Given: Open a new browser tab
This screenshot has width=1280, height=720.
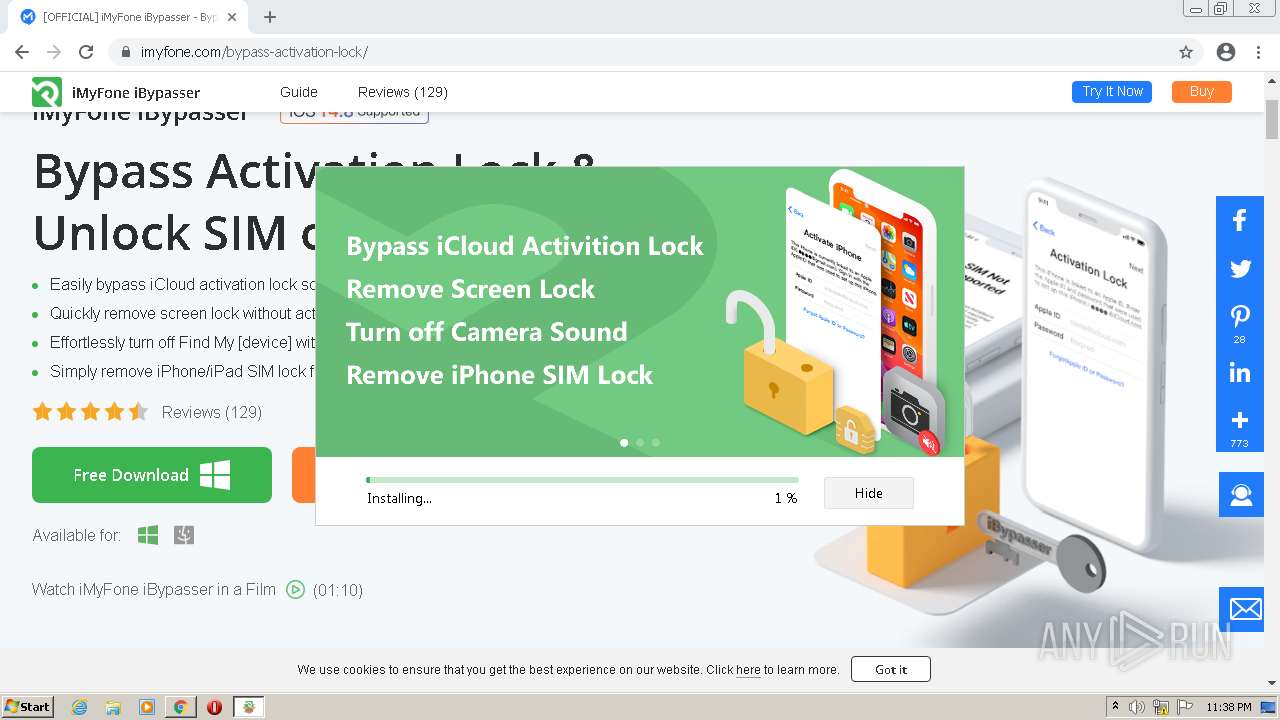Looking at the screenshot, I should click(270, 17).
